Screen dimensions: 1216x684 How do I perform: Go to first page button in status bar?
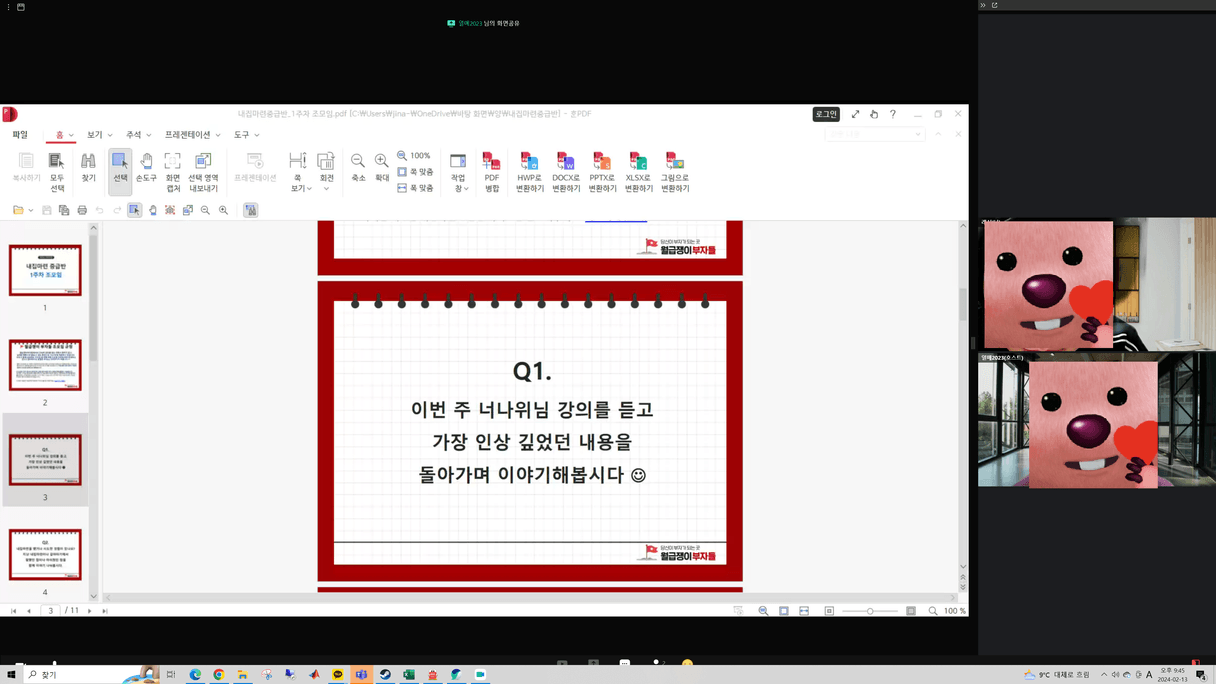(x=14, y=610)
